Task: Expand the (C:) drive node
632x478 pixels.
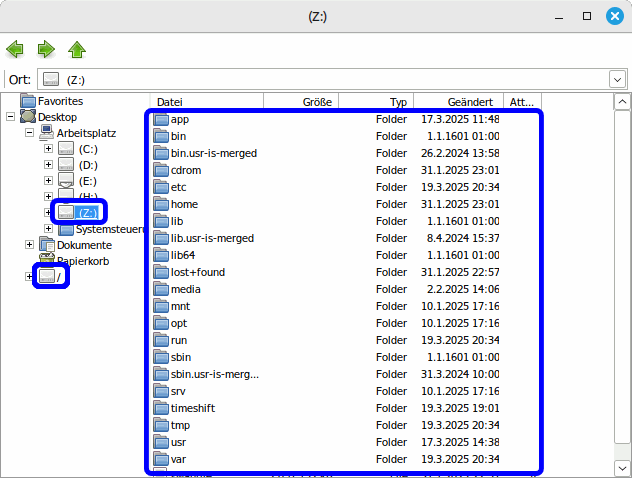Action: coord(48,149)
